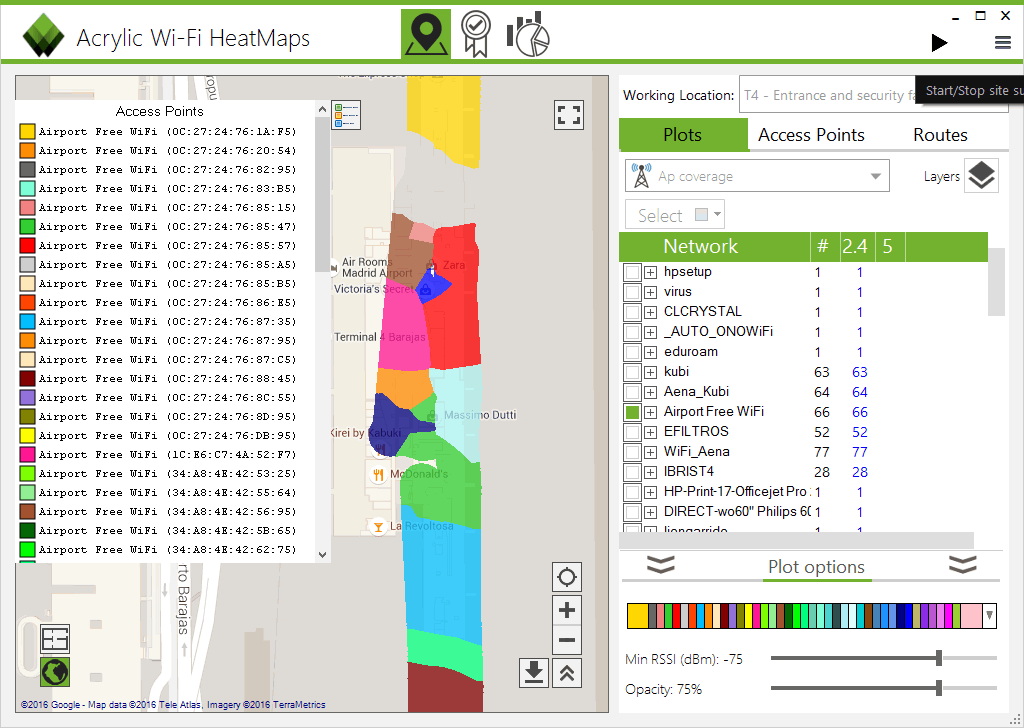The image size is (1024, 728).
Task: Click the Access Points legend scrollbar up arrow
Action: (322, 109)
